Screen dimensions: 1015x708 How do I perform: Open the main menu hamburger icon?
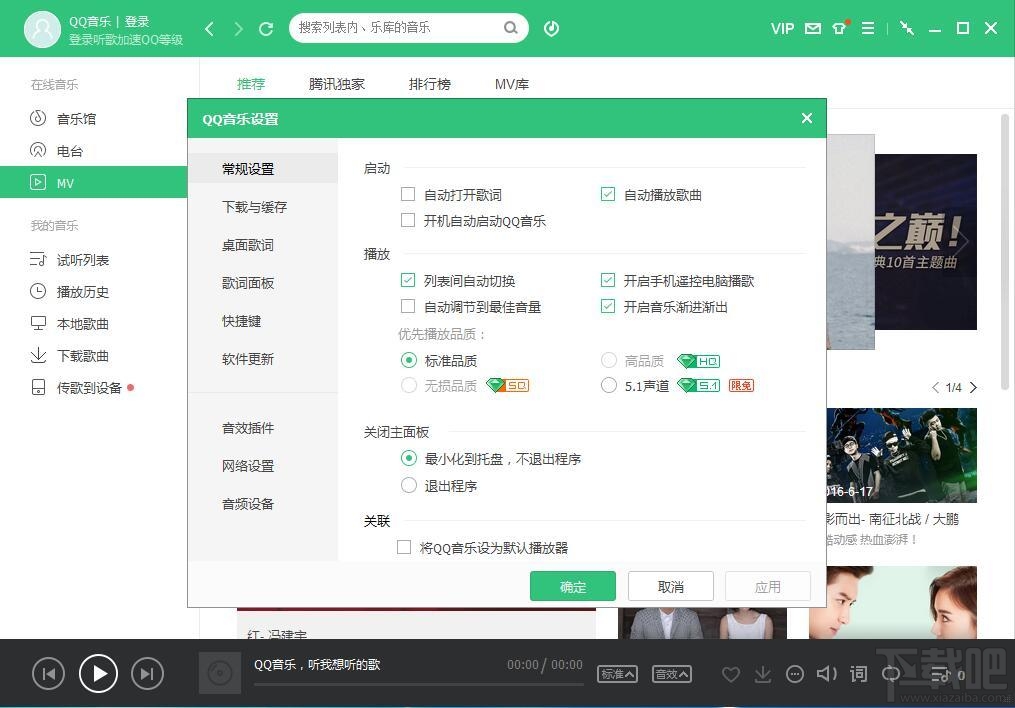pyautogui.click(x=868, y=28)
